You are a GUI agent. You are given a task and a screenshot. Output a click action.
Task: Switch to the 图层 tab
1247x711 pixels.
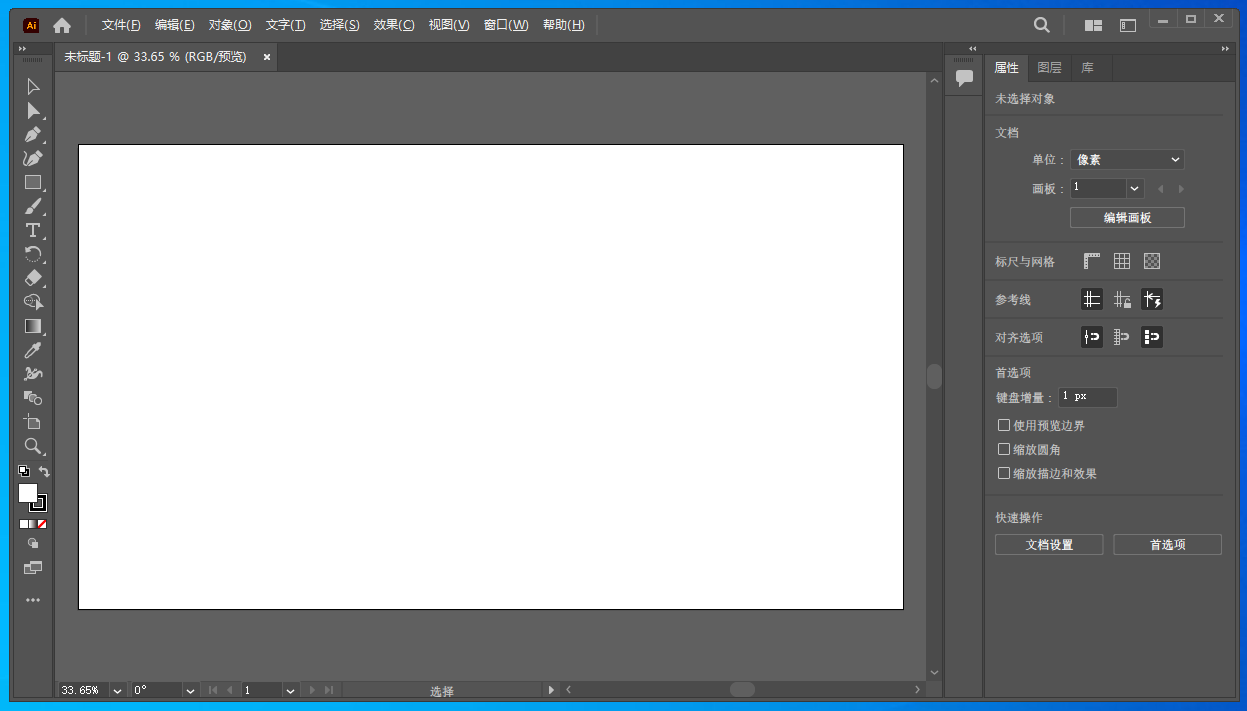(x=1049, y=68)
